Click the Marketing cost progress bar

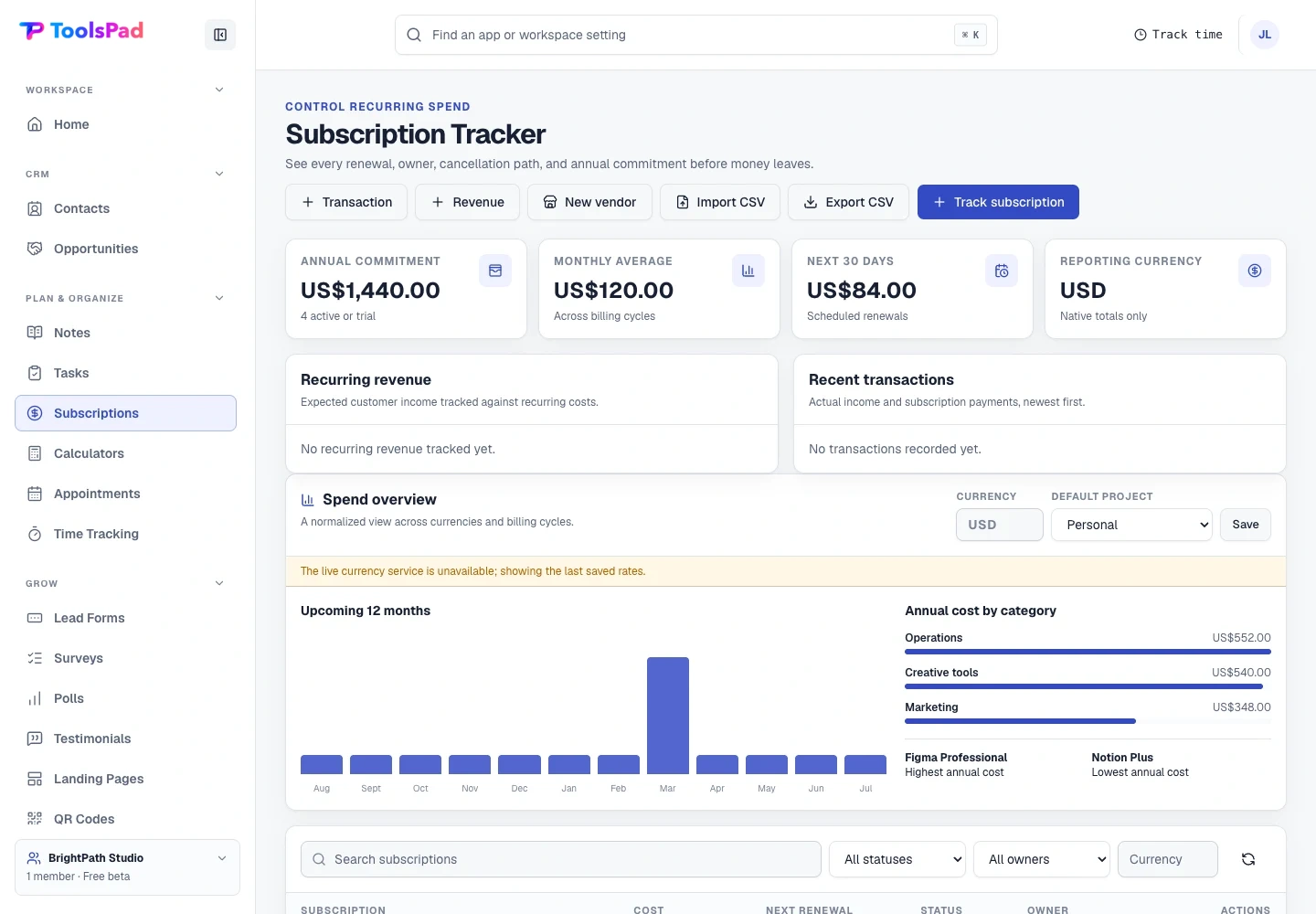coord(1088,721)
